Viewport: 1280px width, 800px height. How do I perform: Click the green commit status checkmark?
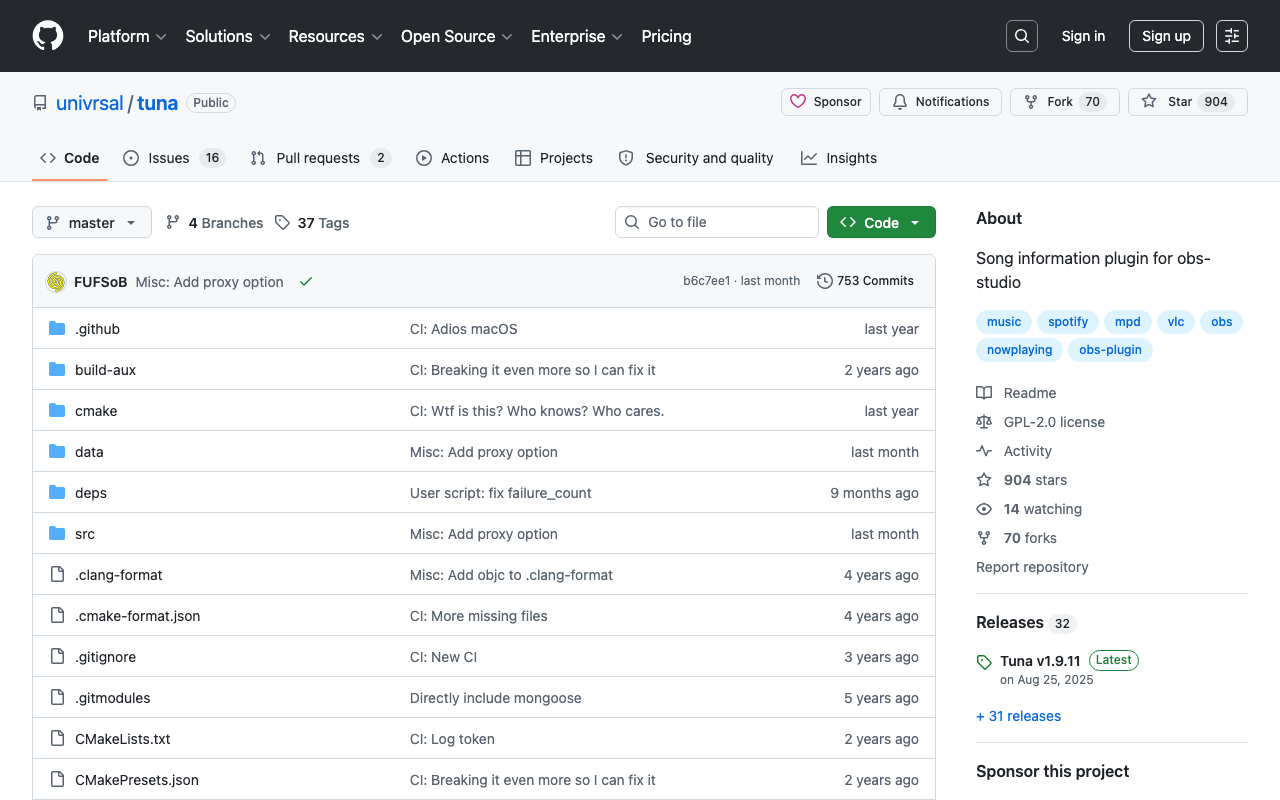(306, 282)
